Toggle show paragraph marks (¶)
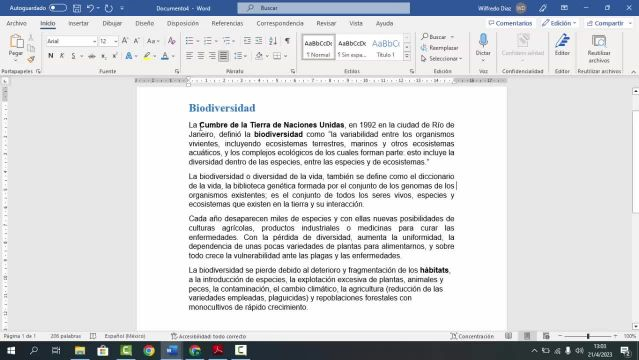The image size is (639, 360). 288,41
